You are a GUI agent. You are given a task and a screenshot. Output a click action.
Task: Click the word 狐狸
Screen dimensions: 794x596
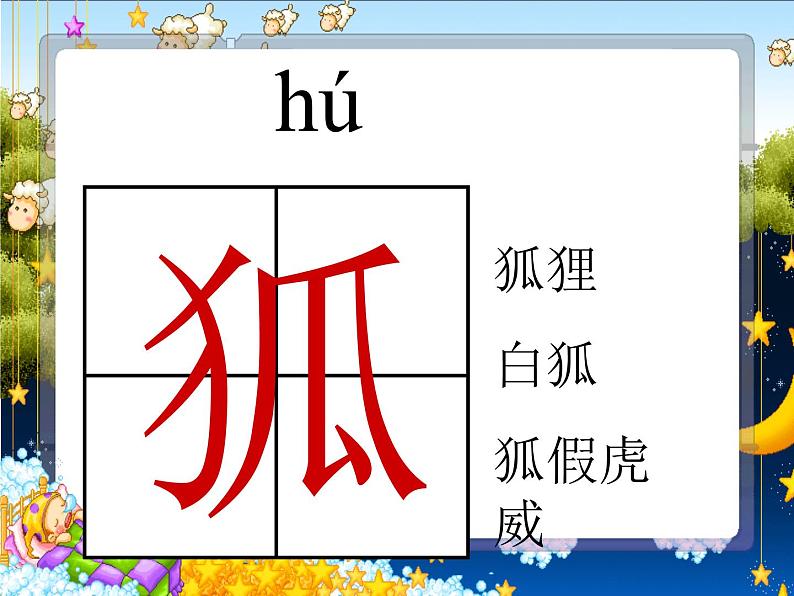(x=546, y=270)
